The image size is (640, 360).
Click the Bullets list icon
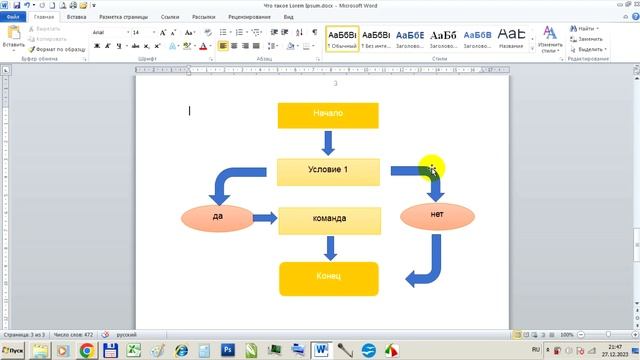(x=223, y=32)
